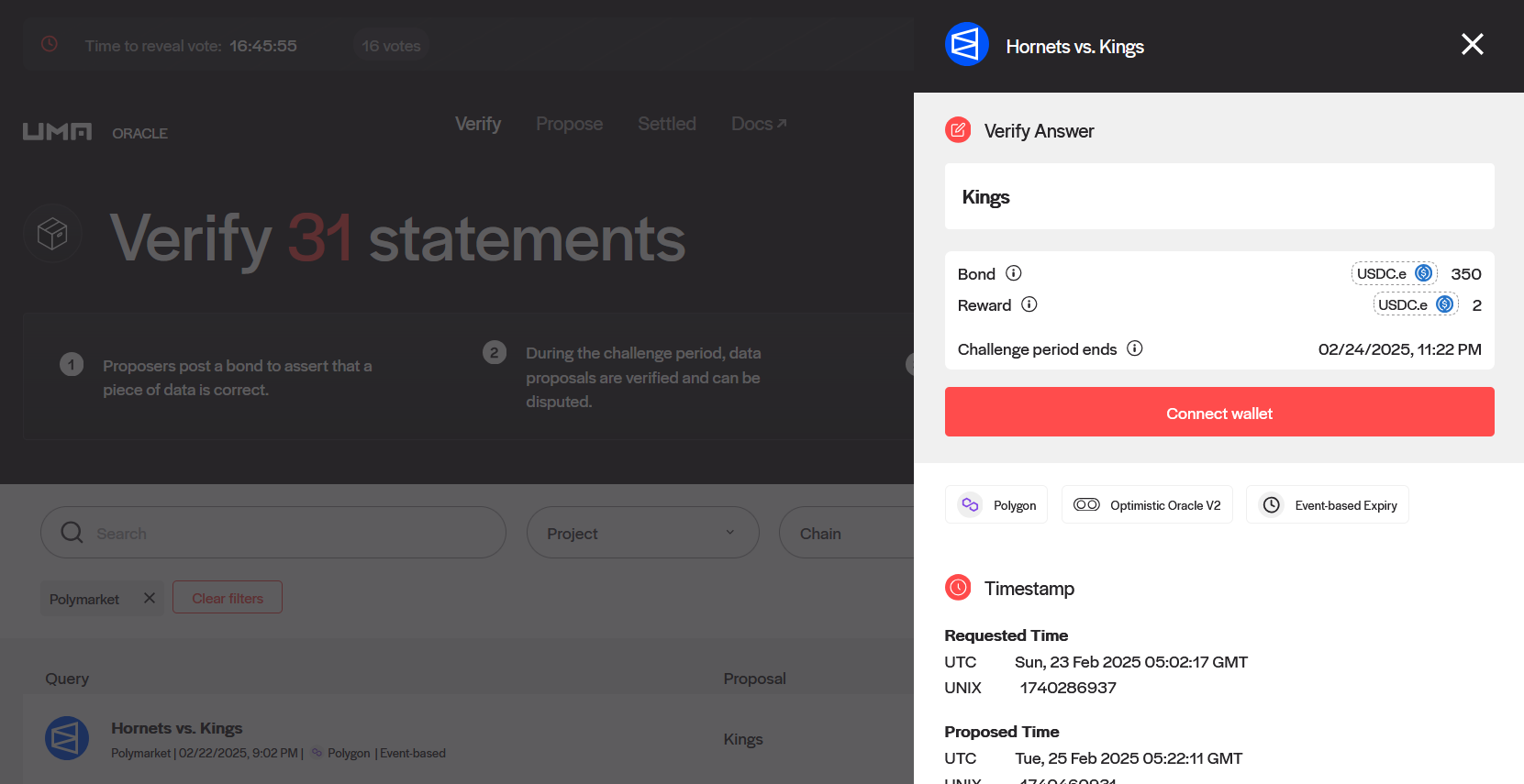This screenshot has height=784, width=1524.
Task: Click the Polygon icon in the chain tag
Action: [x=970, y=504]
